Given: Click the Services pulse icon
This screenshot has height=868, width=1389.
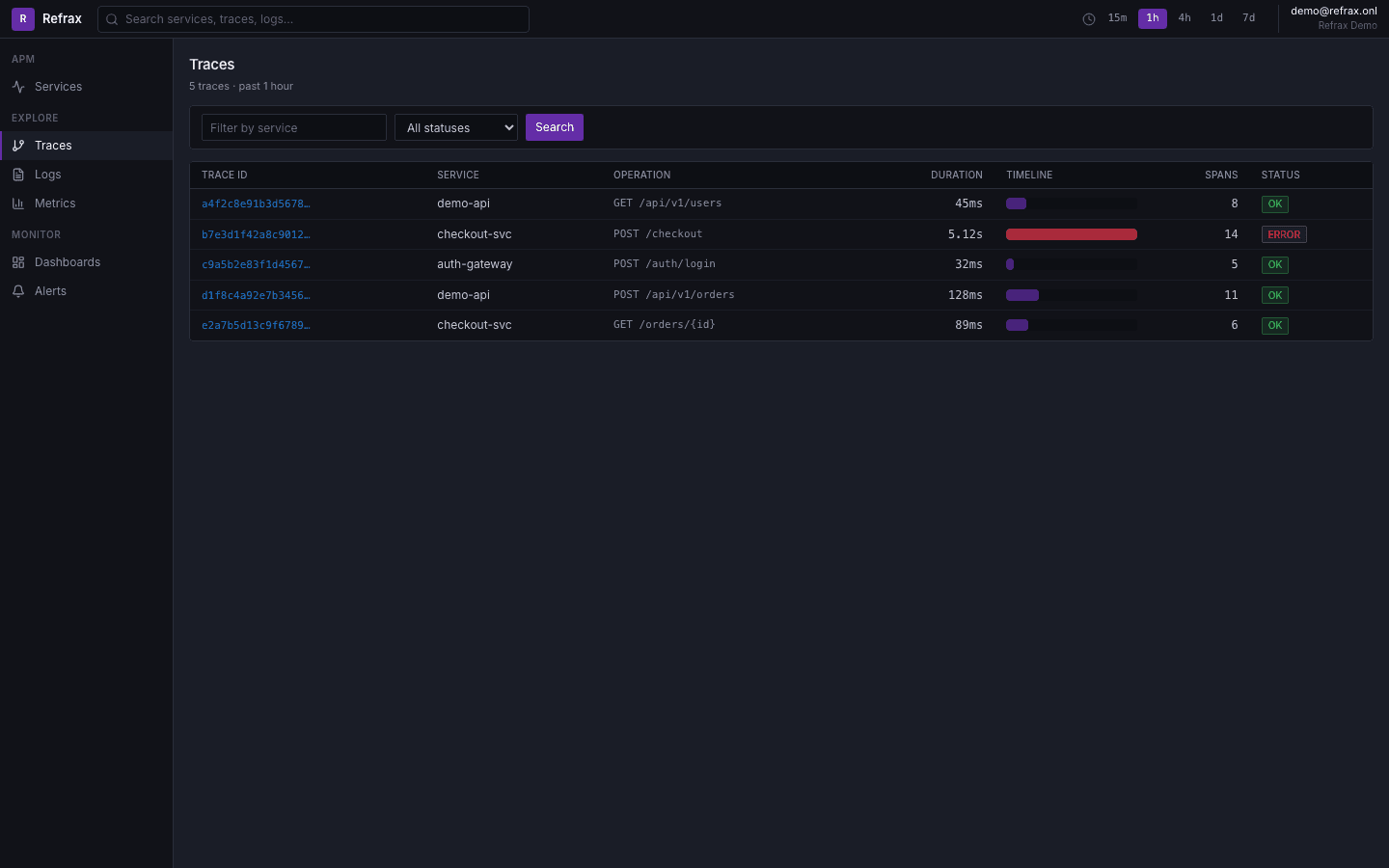Looking at the screenshot, I should 18,87.
